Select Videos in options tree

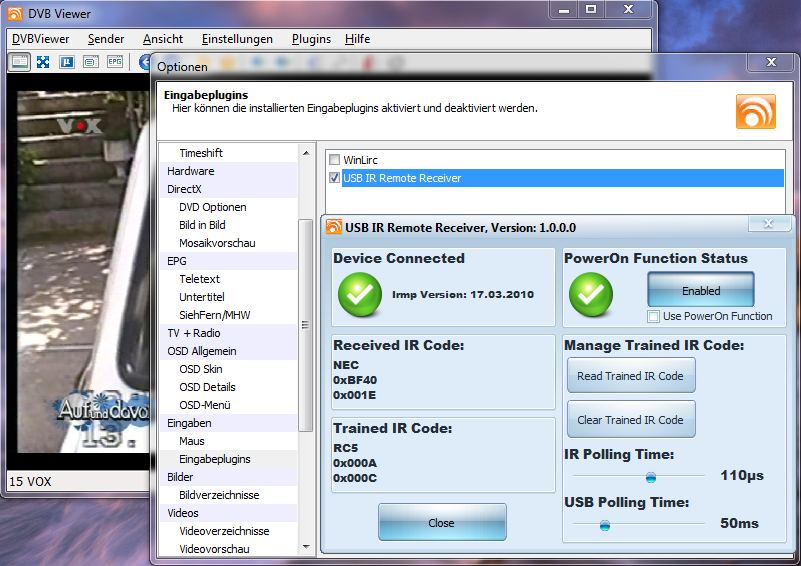183,513
